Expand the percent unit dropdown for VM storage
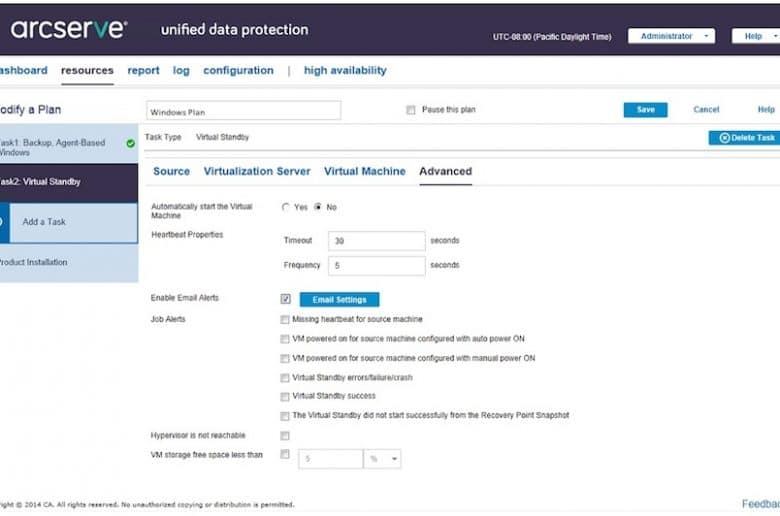This screenshot has width=780, height=516. [x=382, y=459]
